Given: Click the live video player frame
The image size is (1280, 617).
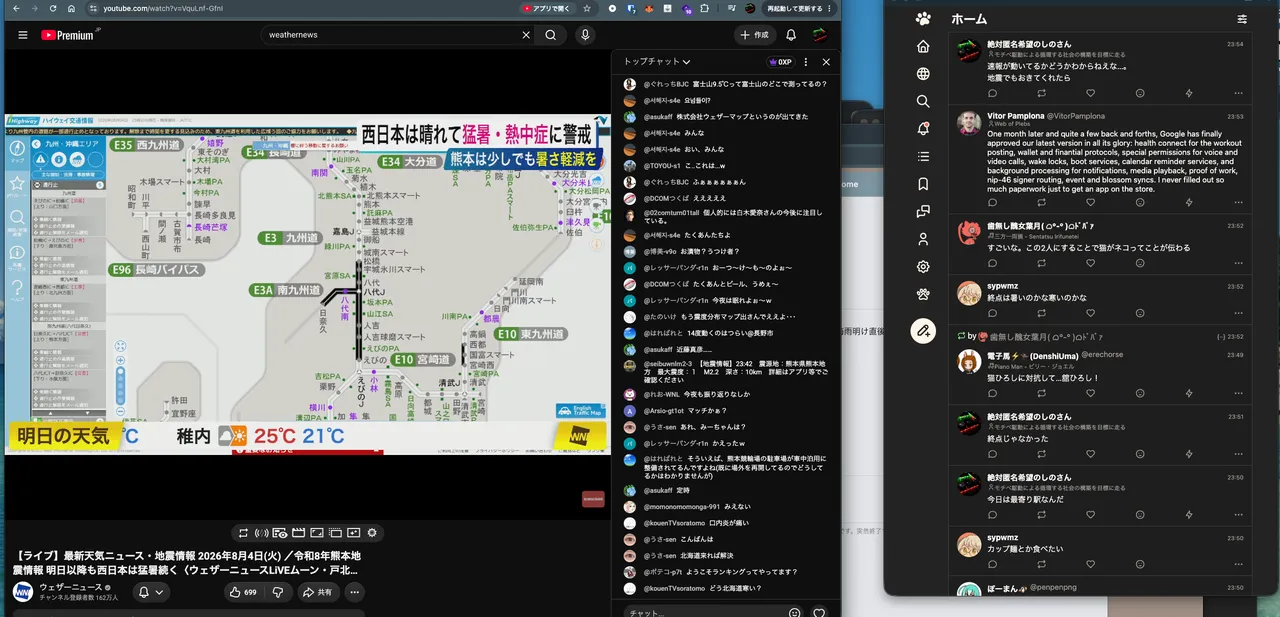Looking at the screenshot, I should click(307, 284).
